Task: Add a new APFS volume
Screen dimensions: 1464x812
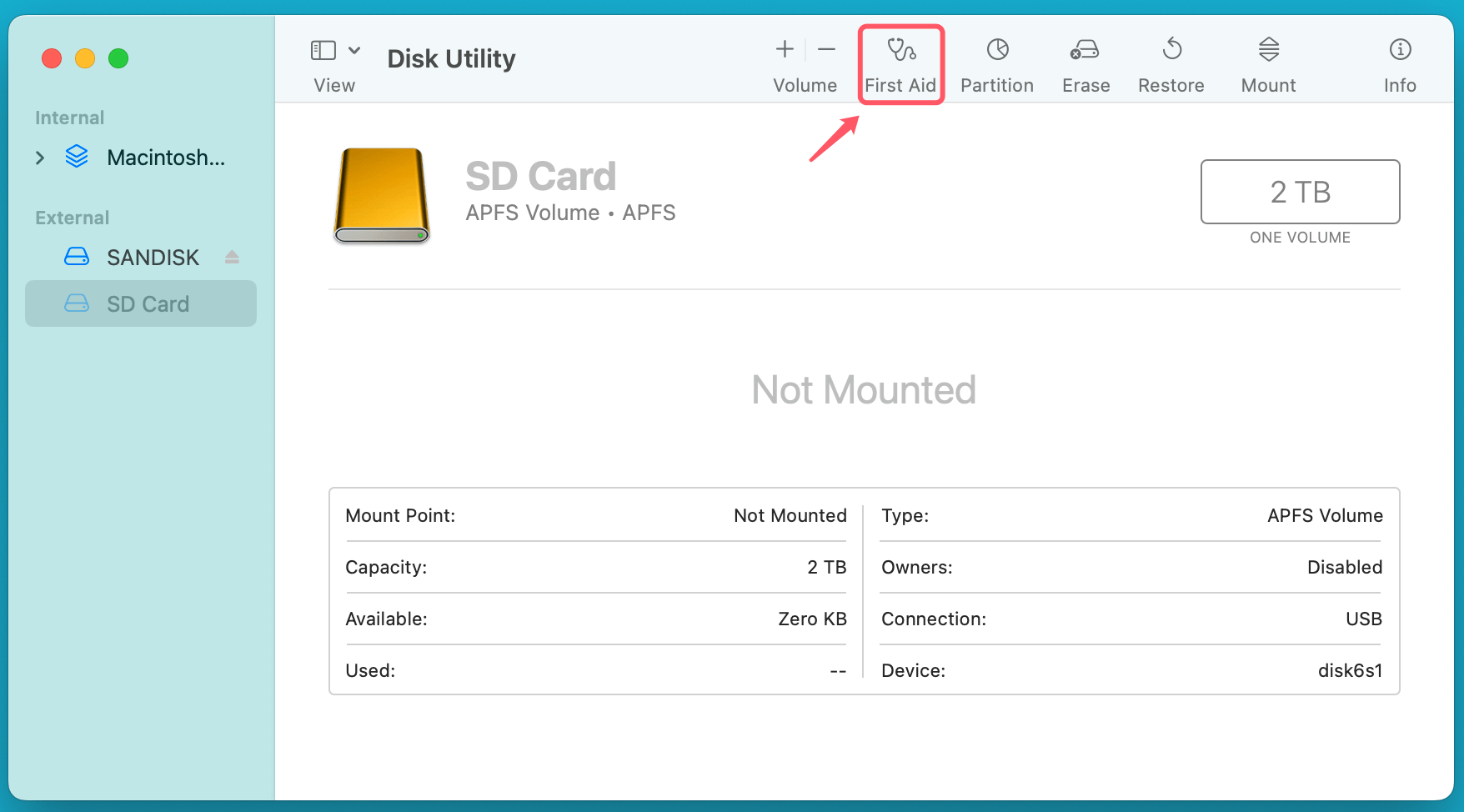Action: point(784,49)
